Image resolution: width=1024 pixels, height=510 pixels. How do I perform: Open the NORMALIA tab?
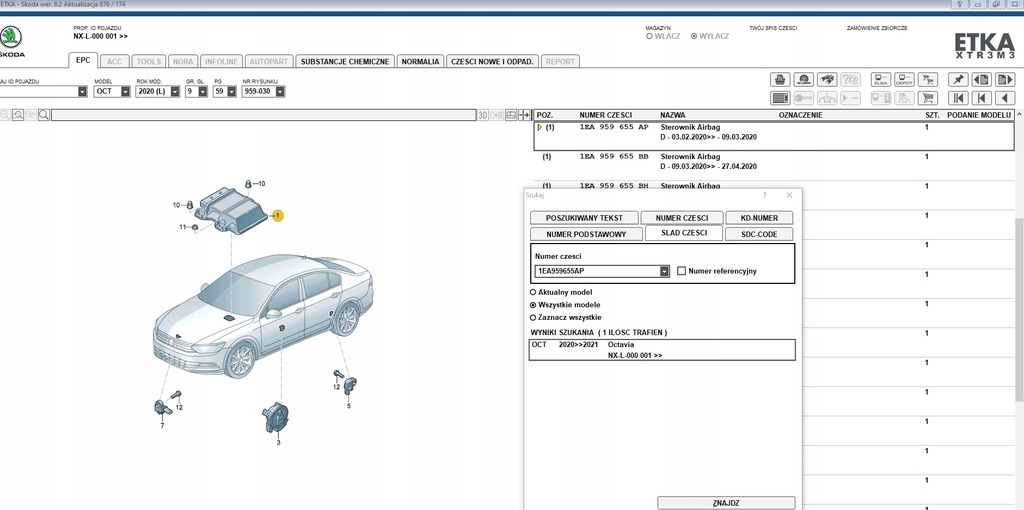(420, 61)
